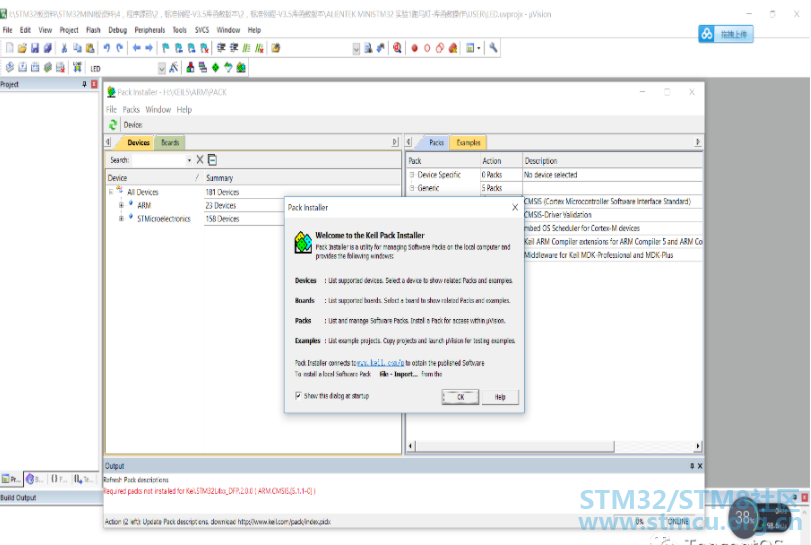Screen dimensions: 811x545
Task: Download to flash icon
Action: 77,67
